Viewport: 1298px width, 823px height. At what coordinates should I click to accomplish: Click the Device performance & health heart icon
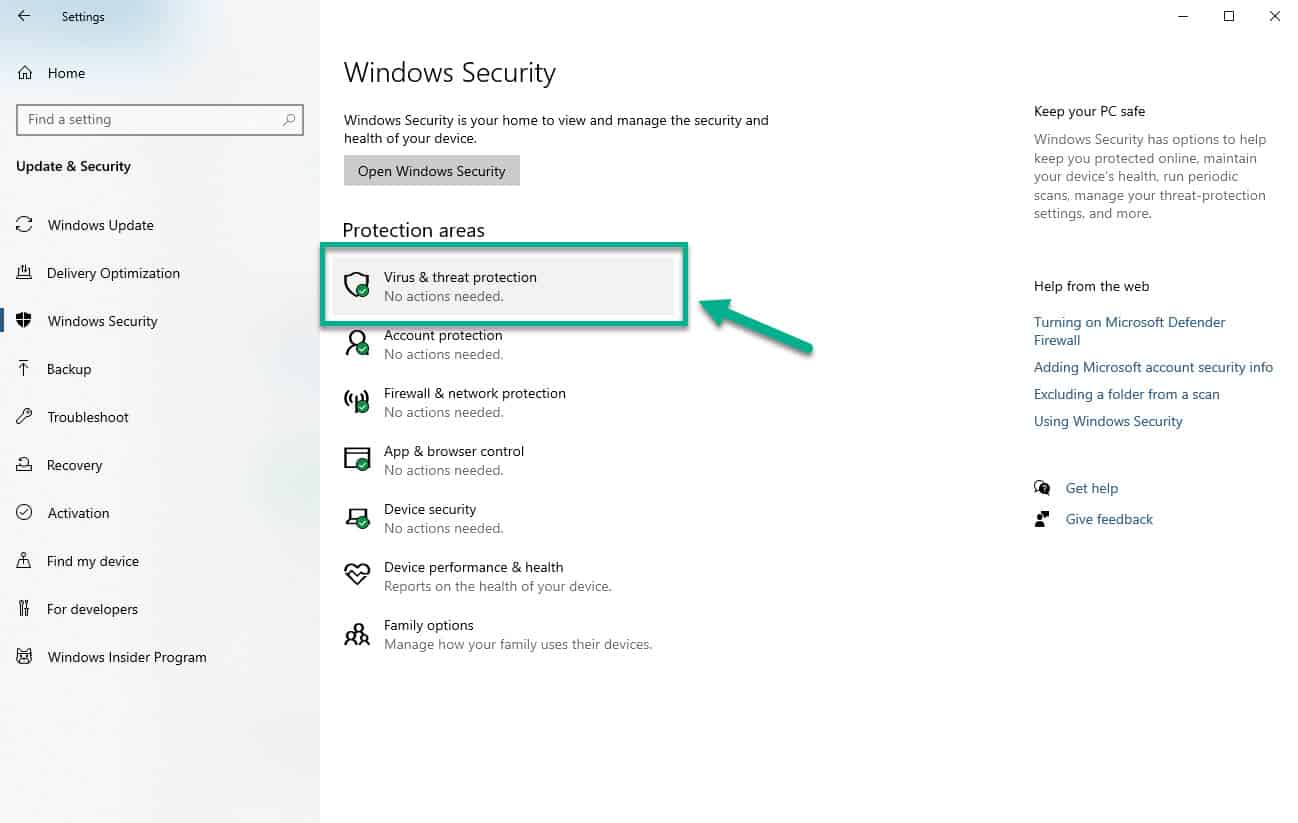pos(357,575)
